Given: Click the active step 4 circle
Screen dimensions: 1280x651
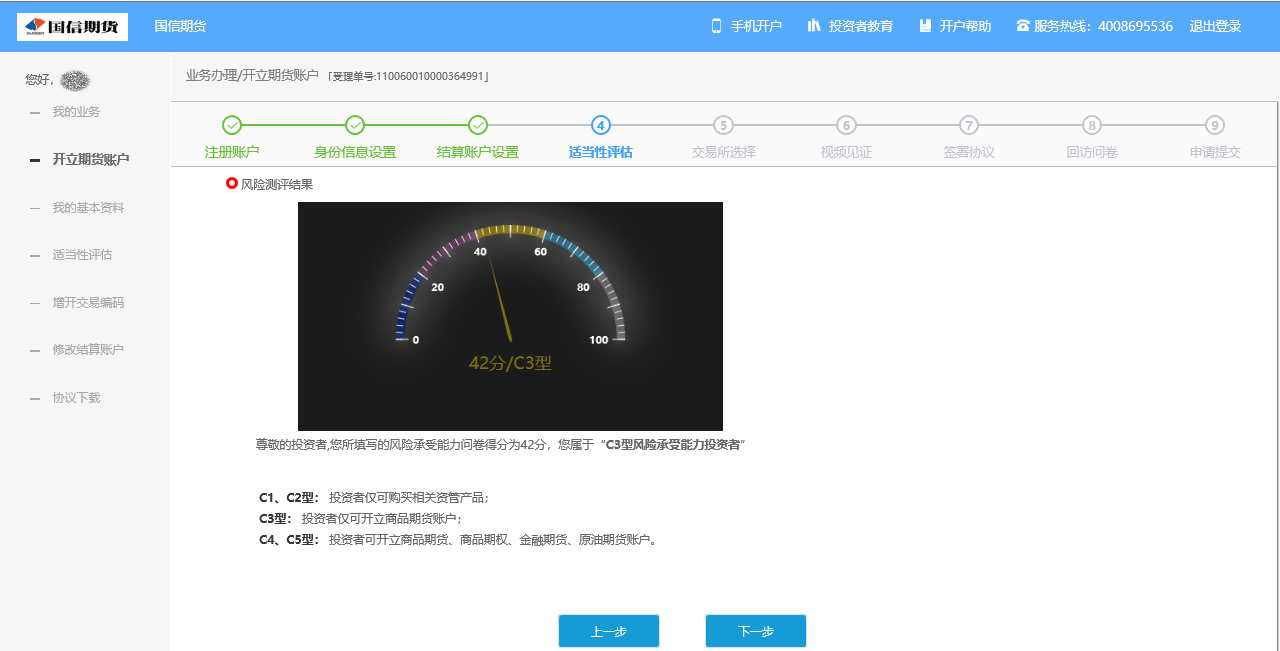Looking at the screenshot, I should tap(601, 125).
